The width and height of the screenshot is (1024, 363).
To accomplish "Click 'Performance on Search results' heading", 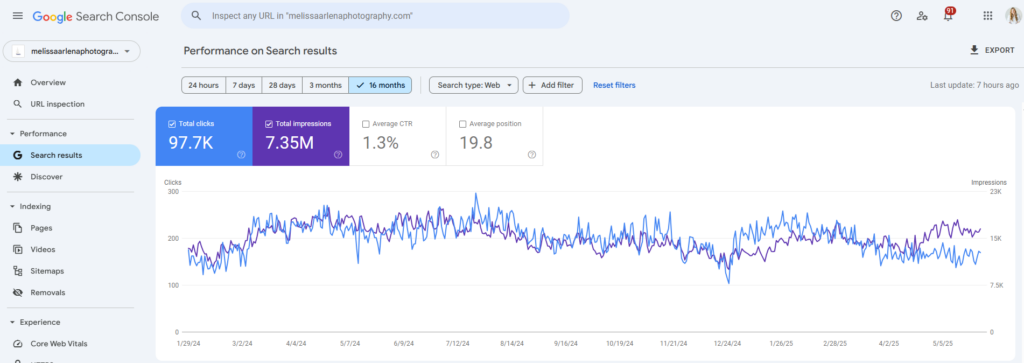I will [x=261, y=50].
